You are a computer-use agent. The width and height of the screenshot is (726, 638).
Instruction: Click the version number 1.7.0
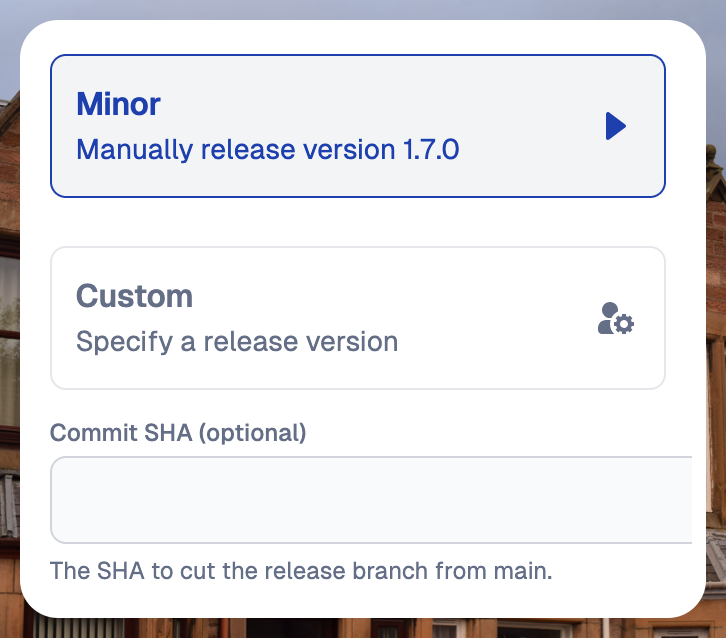pyautogui.click(x=431, y=150)
